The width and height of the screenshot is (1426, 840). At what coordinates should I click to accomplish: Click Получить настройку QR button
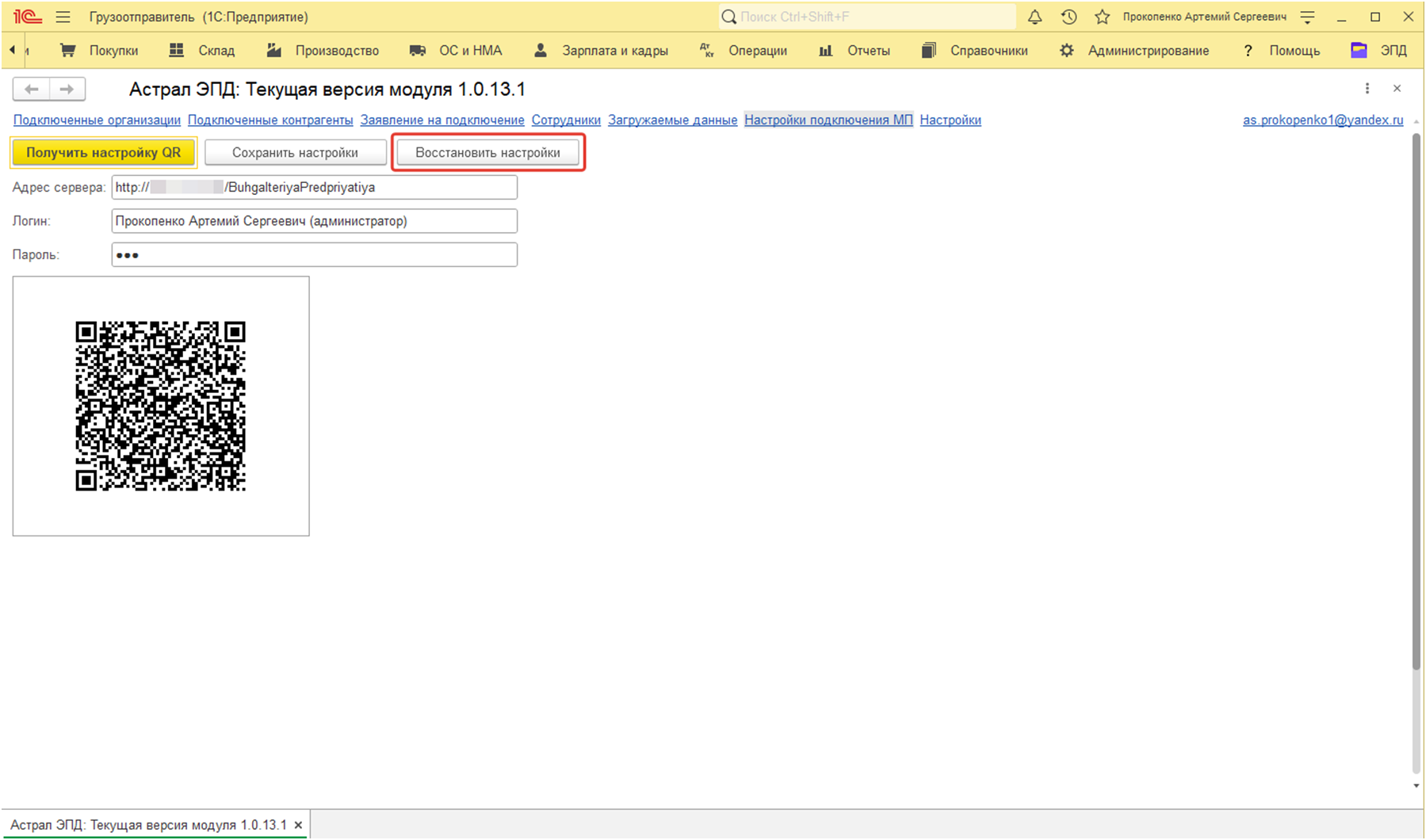103,152
